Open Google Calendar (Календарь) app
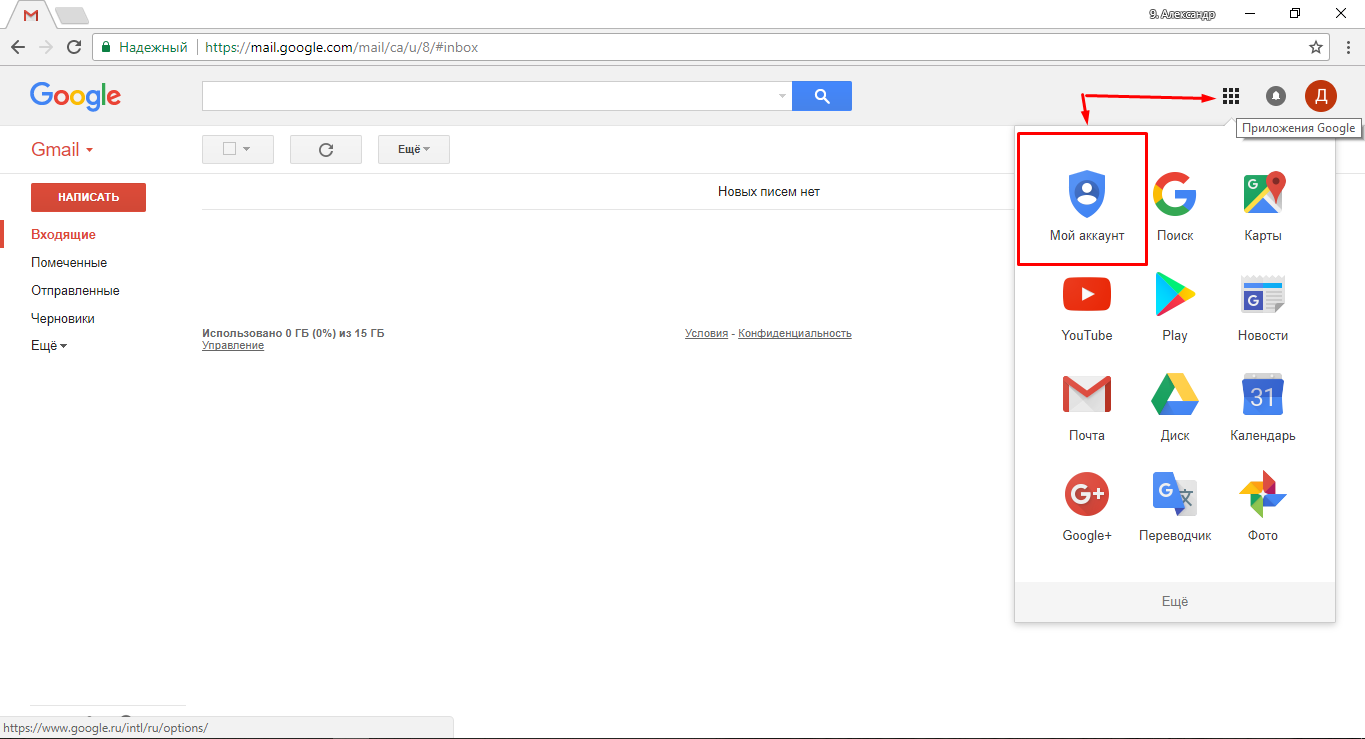Image resolution: width=1365 pixels, height=739 pixels. (x=1263, y=405)
